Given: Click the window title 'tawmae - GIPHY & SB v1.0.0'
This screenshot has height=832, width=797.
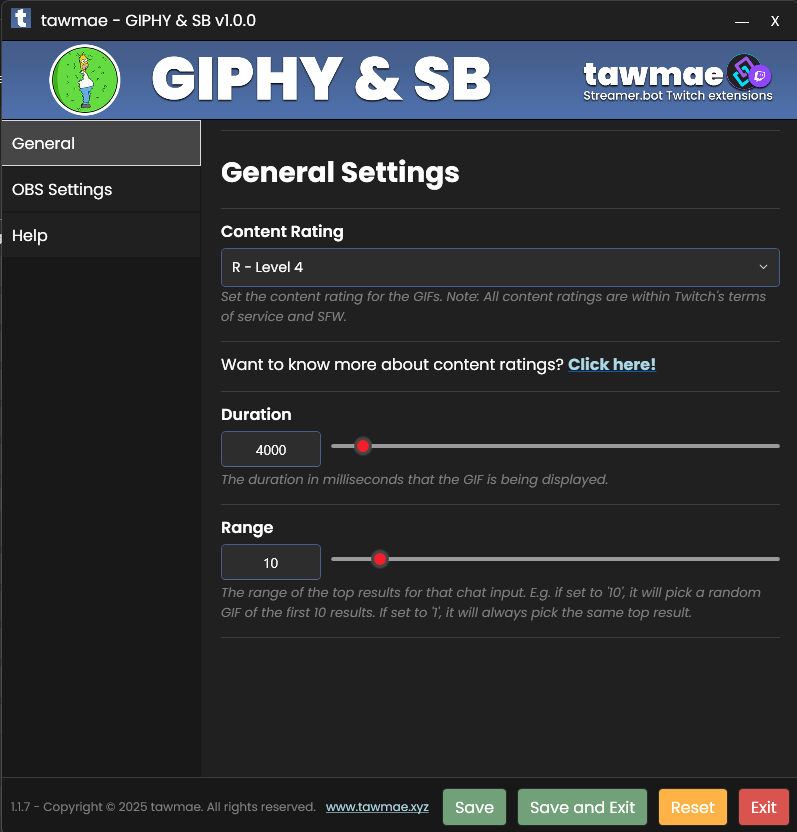Looking at the screenshot, I should pos(148,20).
